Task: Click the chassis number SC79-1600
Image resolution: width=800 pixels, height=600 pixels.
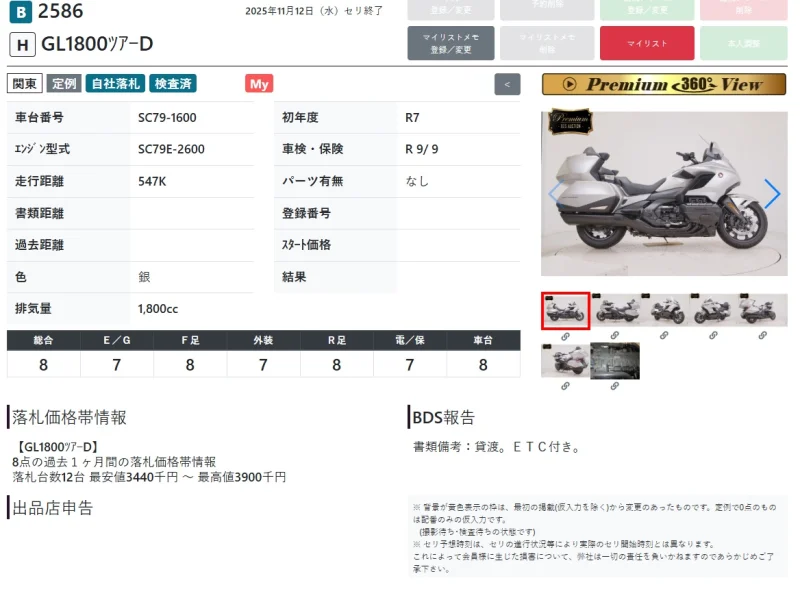Action: pyautogui.click(x=167, y=118)
